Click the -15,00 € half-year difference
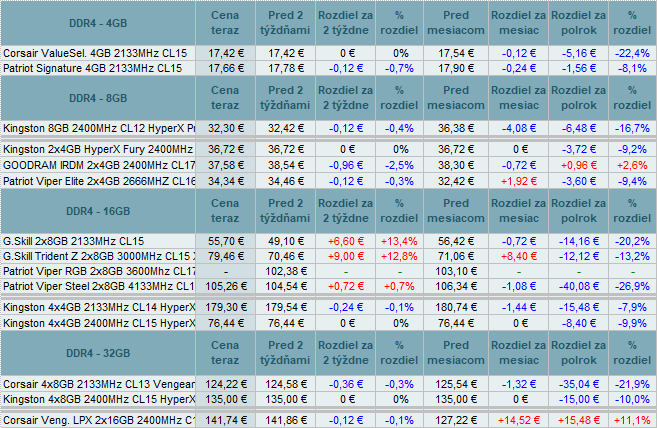Screen dimensions: 657x428 pos(578,399)
